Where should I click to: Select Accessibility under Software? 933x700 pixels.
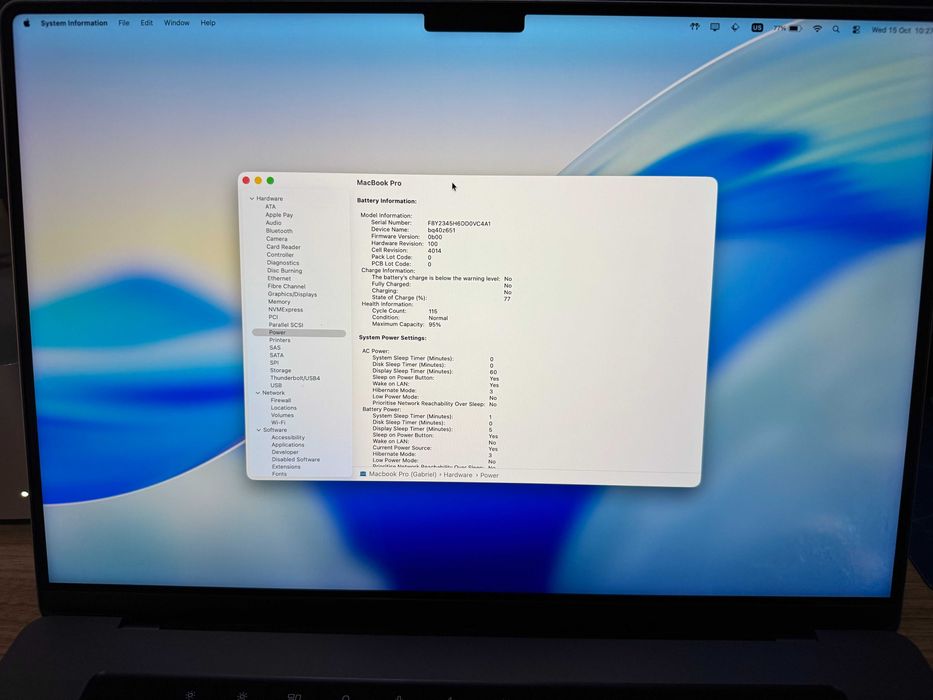288,438
